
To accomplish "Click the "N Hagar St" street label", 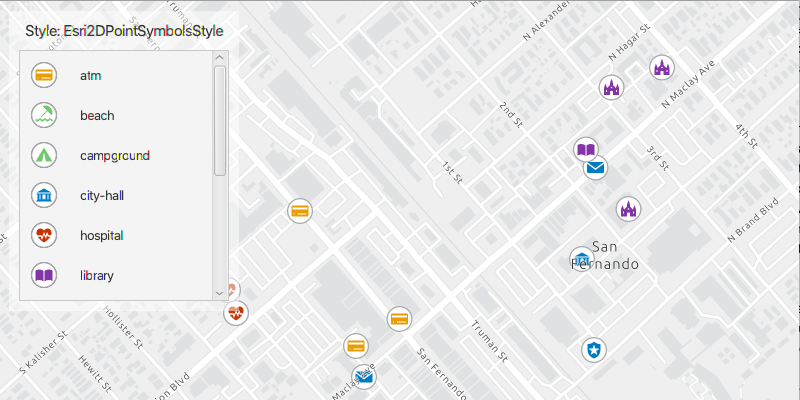I will pos(629,42).
